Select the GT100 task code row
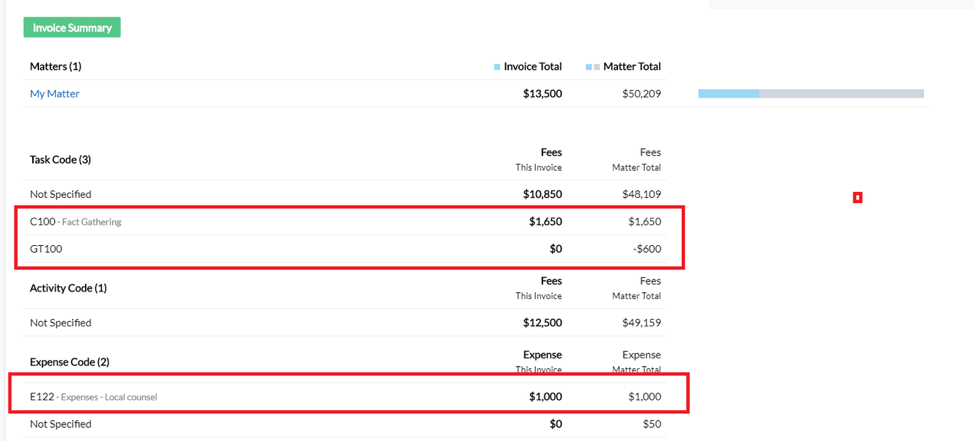The image size is (974, 441). 46,250
